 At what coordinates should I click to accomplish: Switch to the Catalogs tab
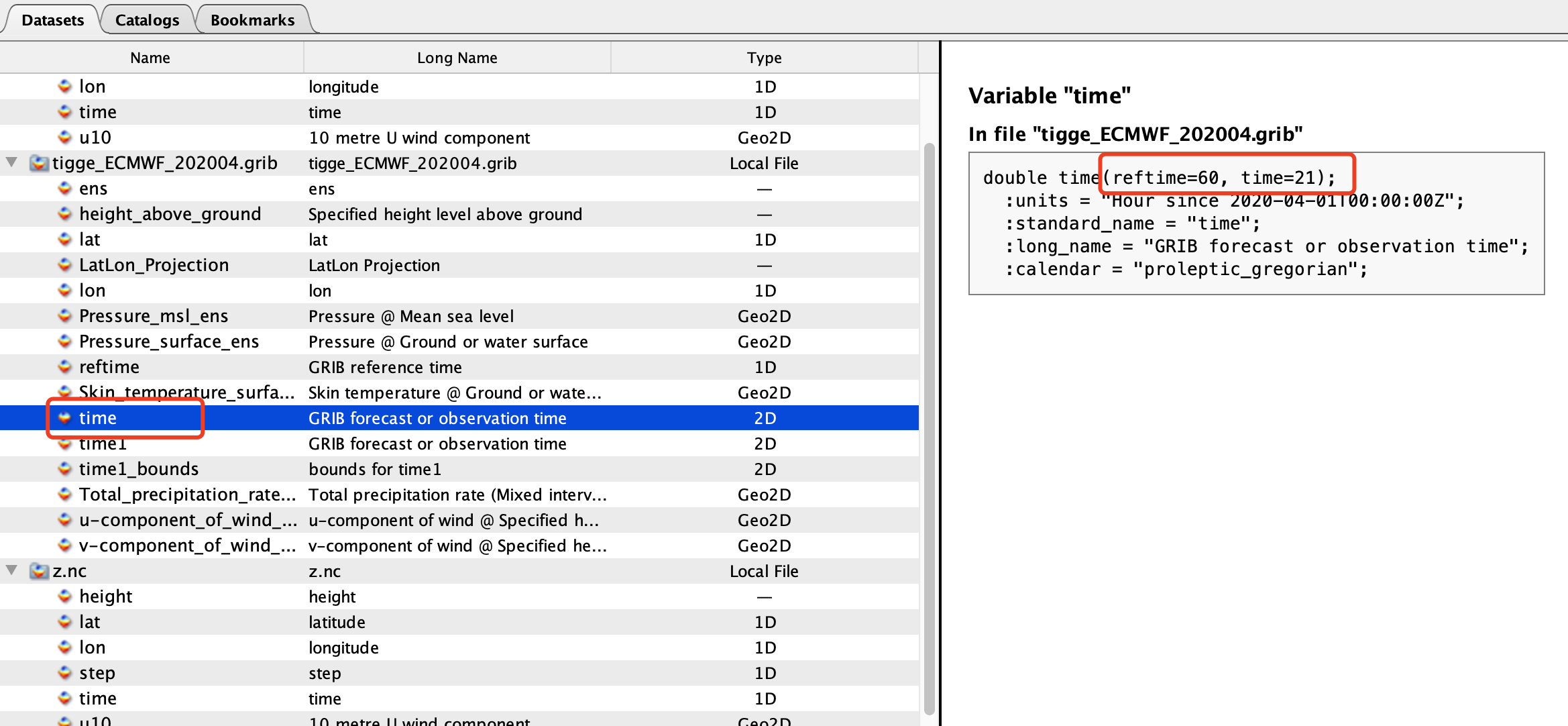147,20
